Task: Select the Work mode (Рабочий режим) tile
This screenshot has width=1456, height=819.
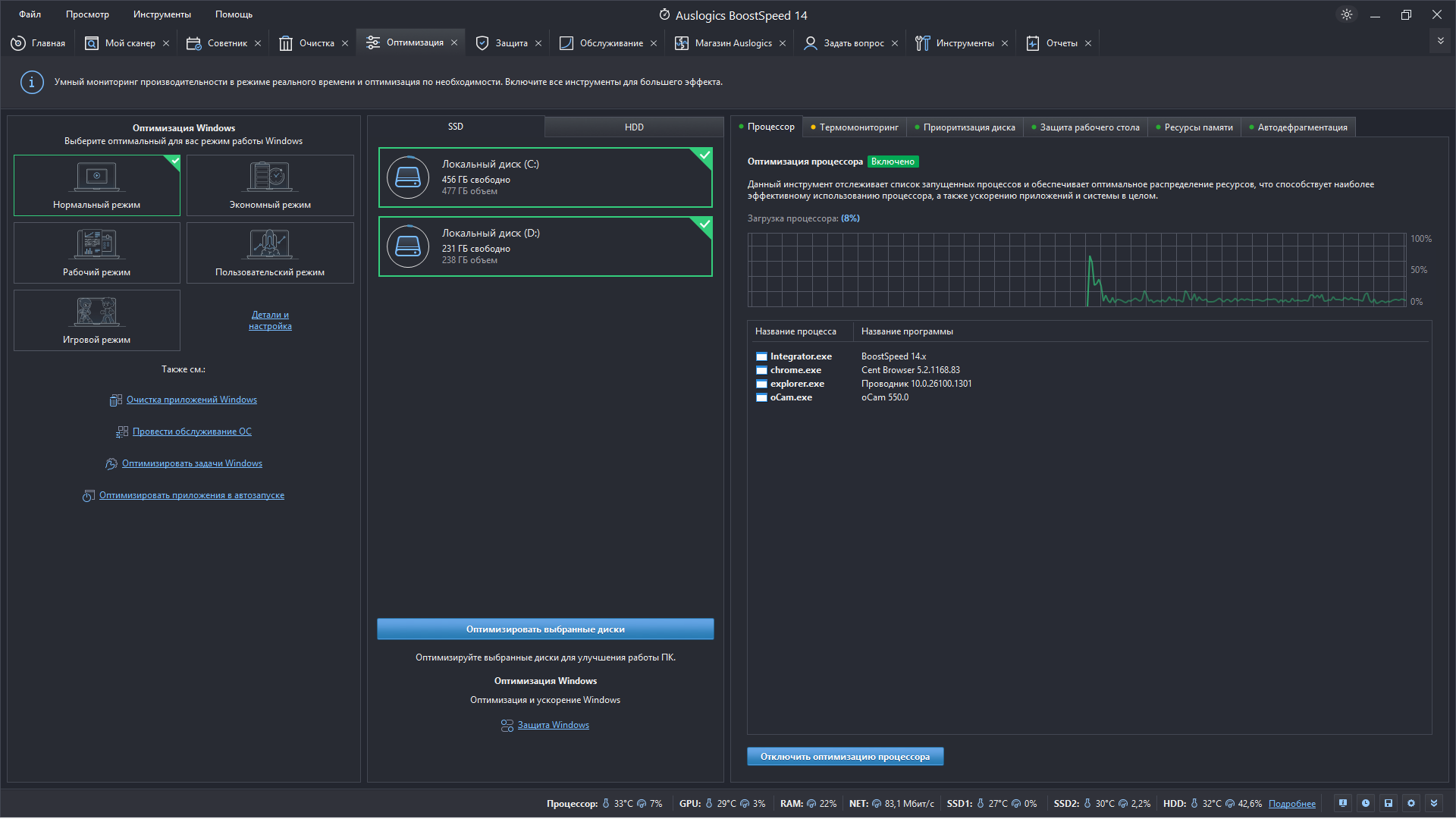Action: pos(97,253)
